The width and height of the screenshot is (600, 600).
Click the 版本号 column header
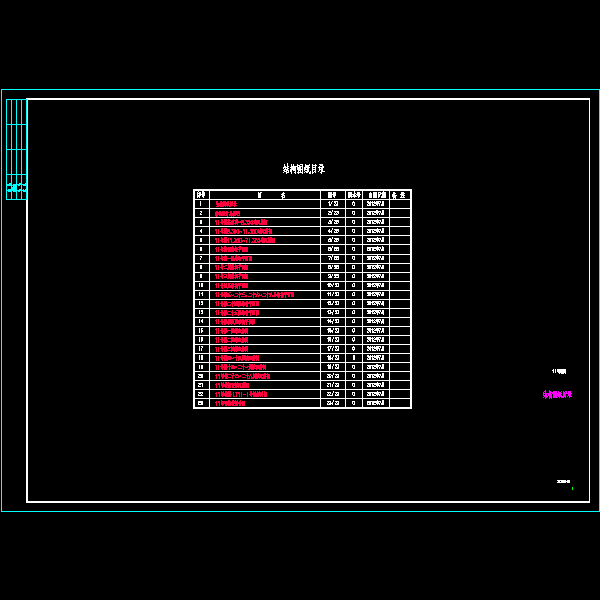353,195
